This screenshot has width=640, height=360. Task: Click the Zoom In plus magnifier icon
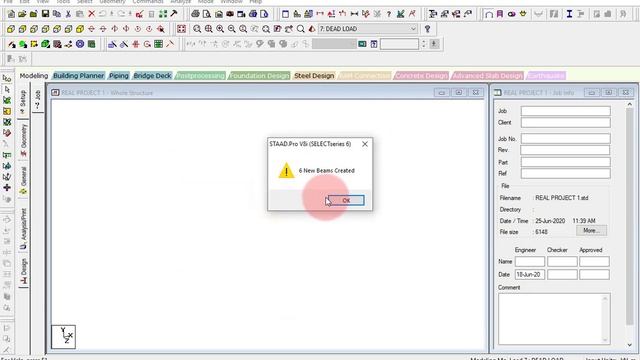[220, 29]
